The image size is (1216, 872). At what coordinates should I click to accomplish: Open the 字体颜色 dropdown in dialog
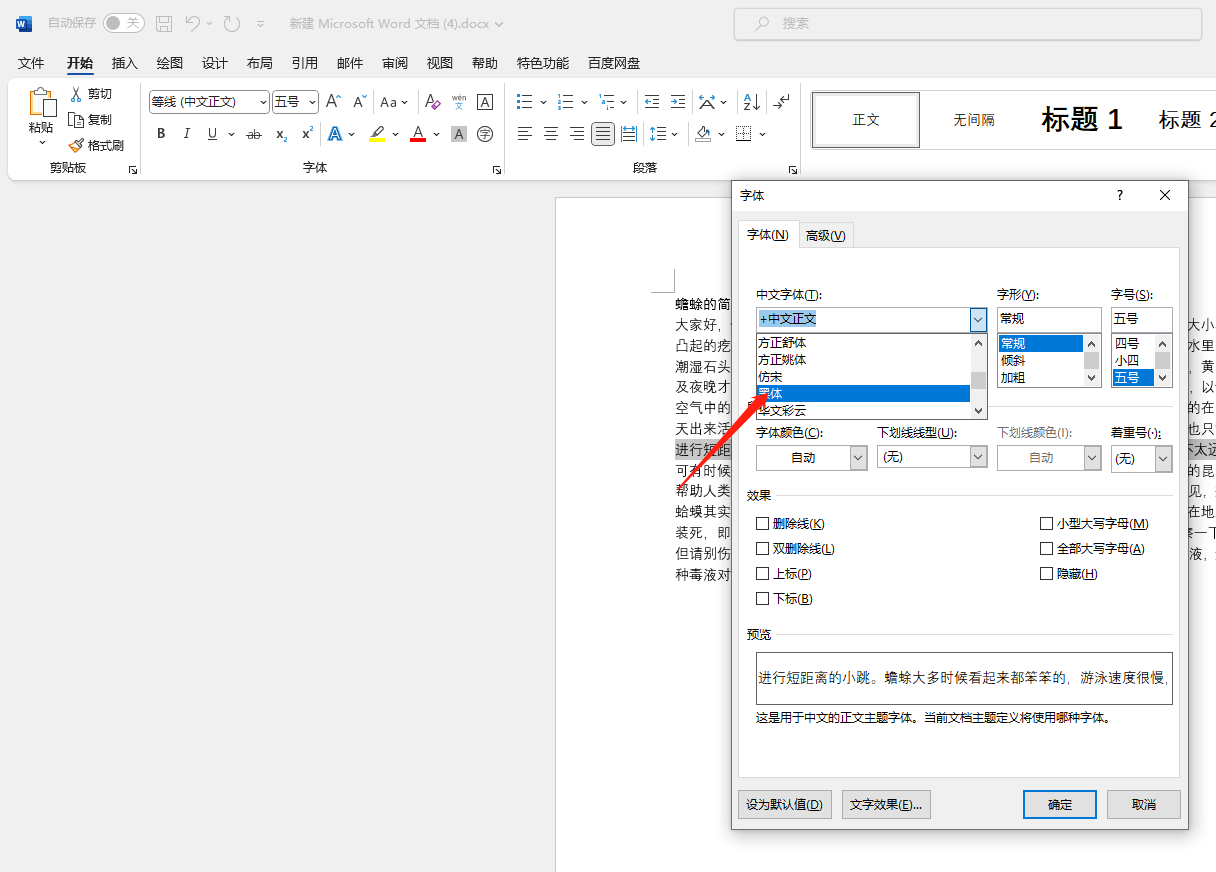click(857, 457)
